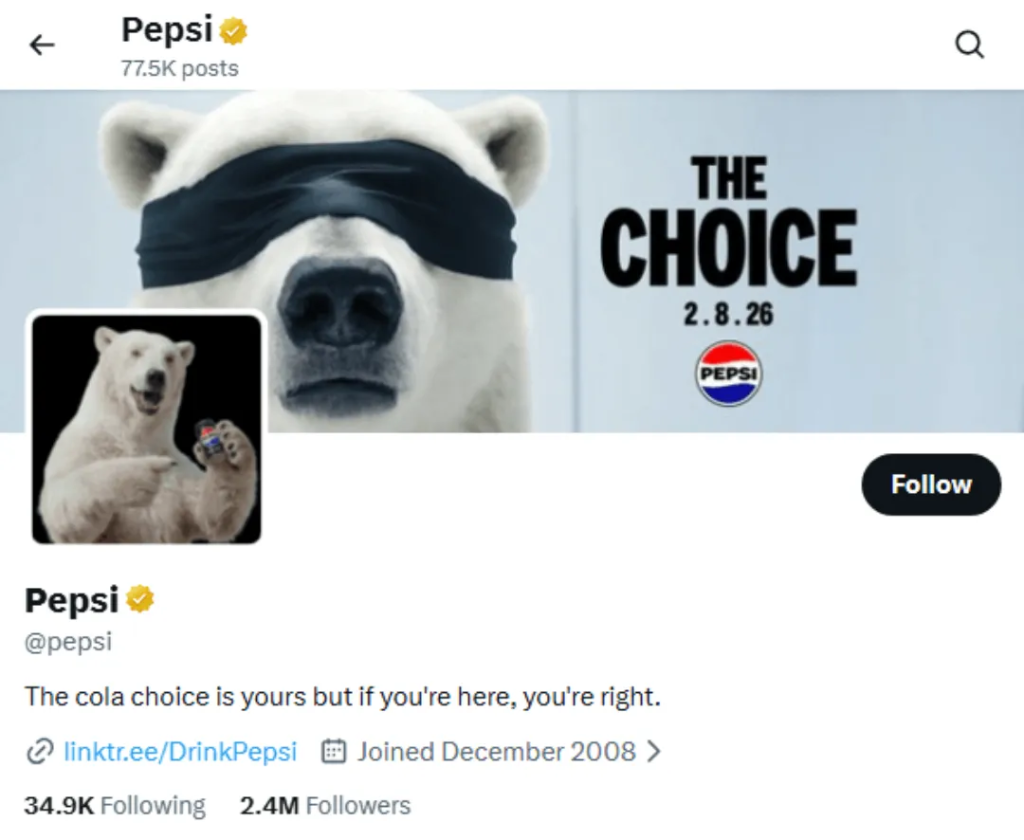The width and height of the screenshot is (1024, 840).
Task: Select the @pepsi handle text
Action: pos(68,641)
